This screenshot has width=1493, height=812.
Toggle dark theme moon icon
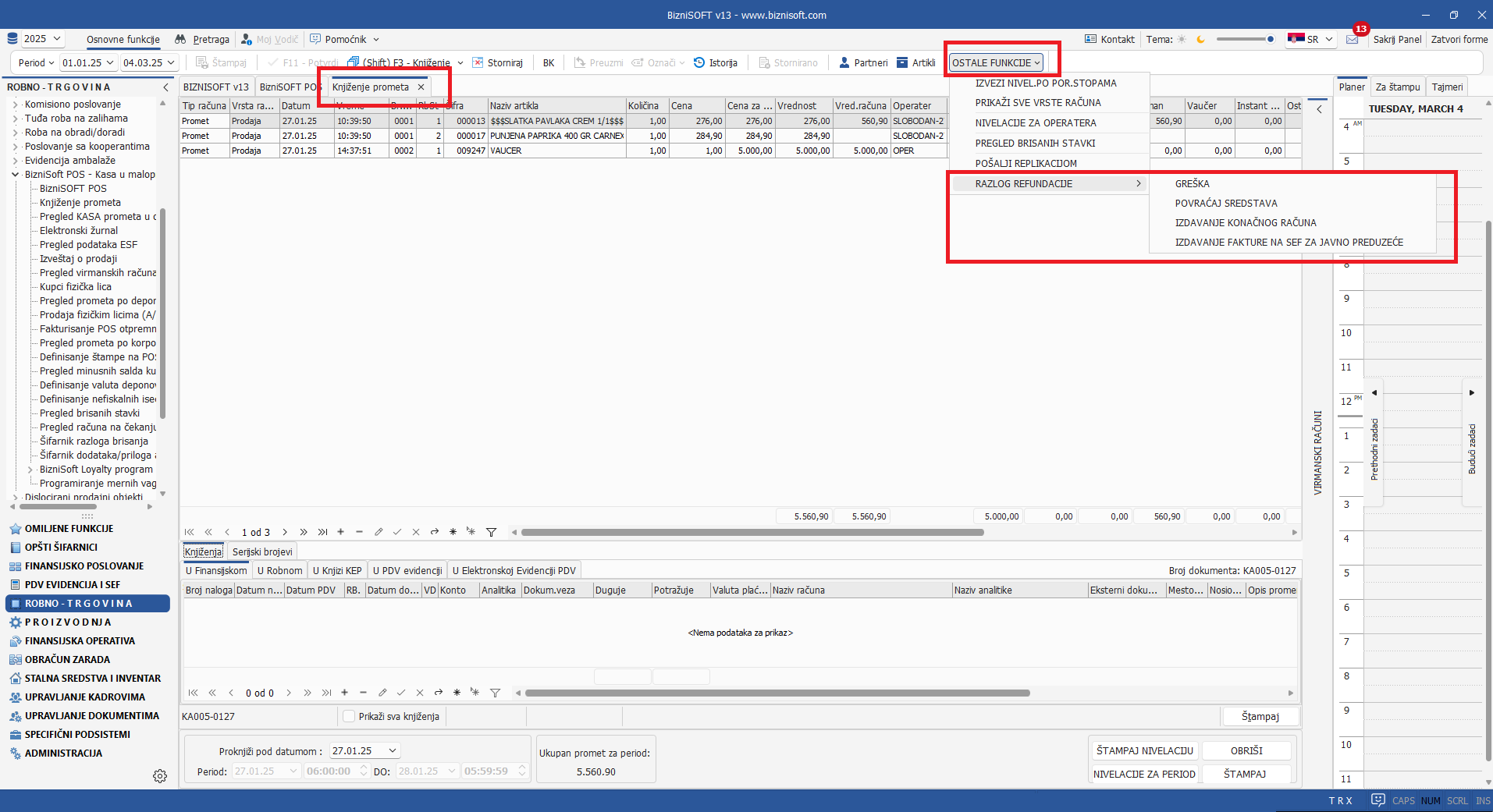(1201, 40)
